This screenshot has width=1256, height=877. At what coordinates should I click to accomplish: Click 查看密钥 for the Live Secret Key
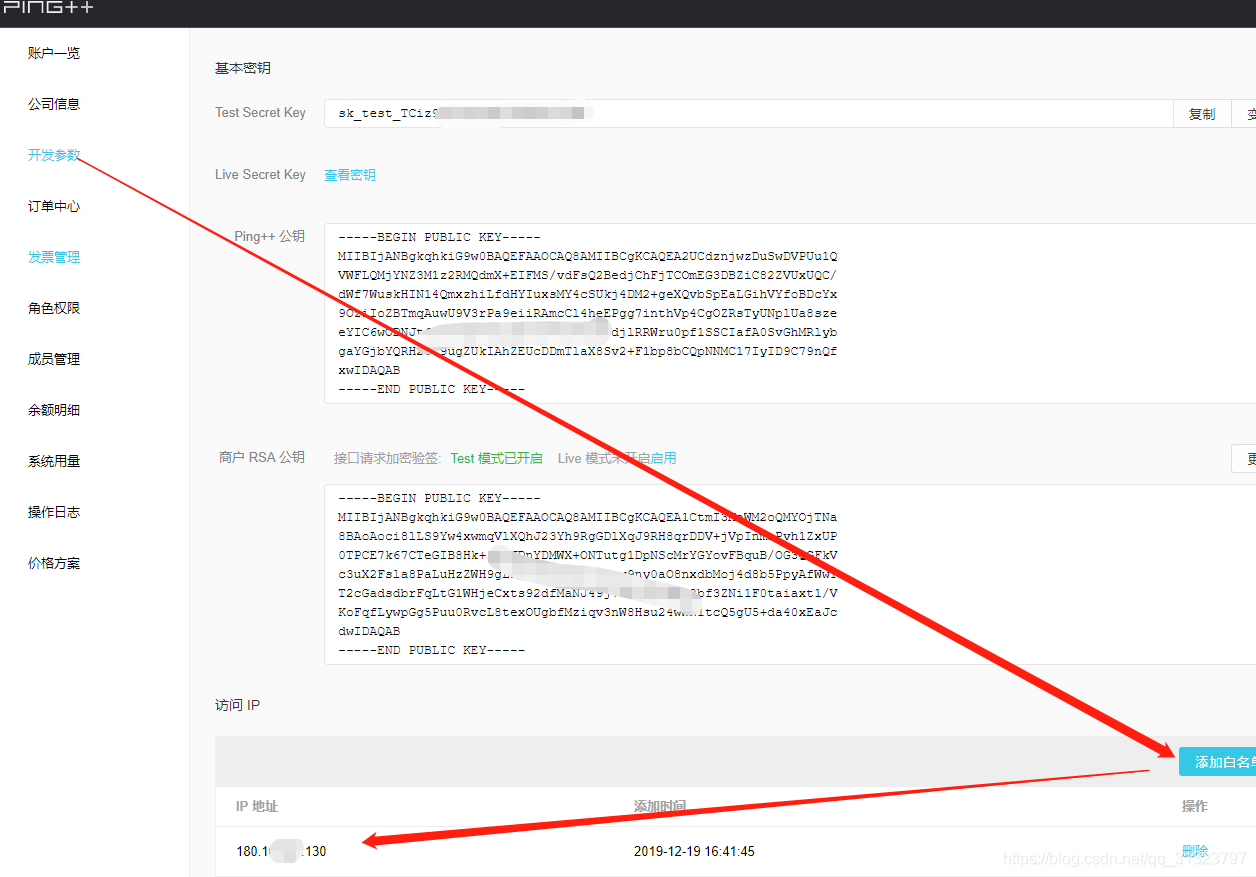[x=350, y=175]
